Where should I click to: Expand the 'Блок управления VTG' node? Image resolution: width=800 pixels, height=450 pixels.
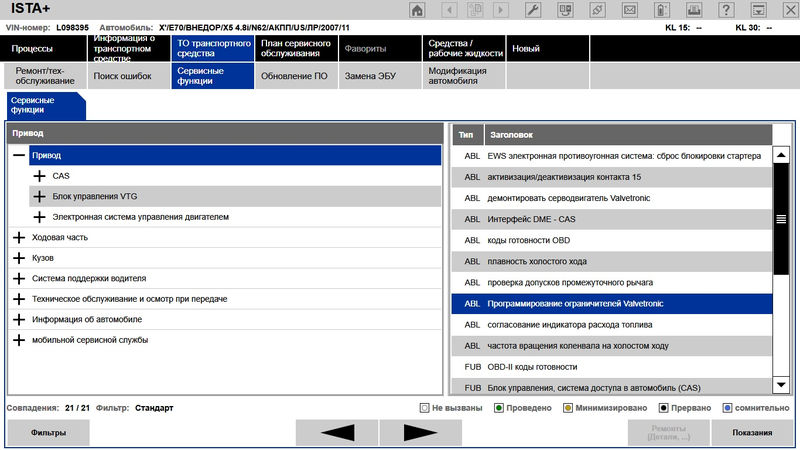click(x=40, y=196)
